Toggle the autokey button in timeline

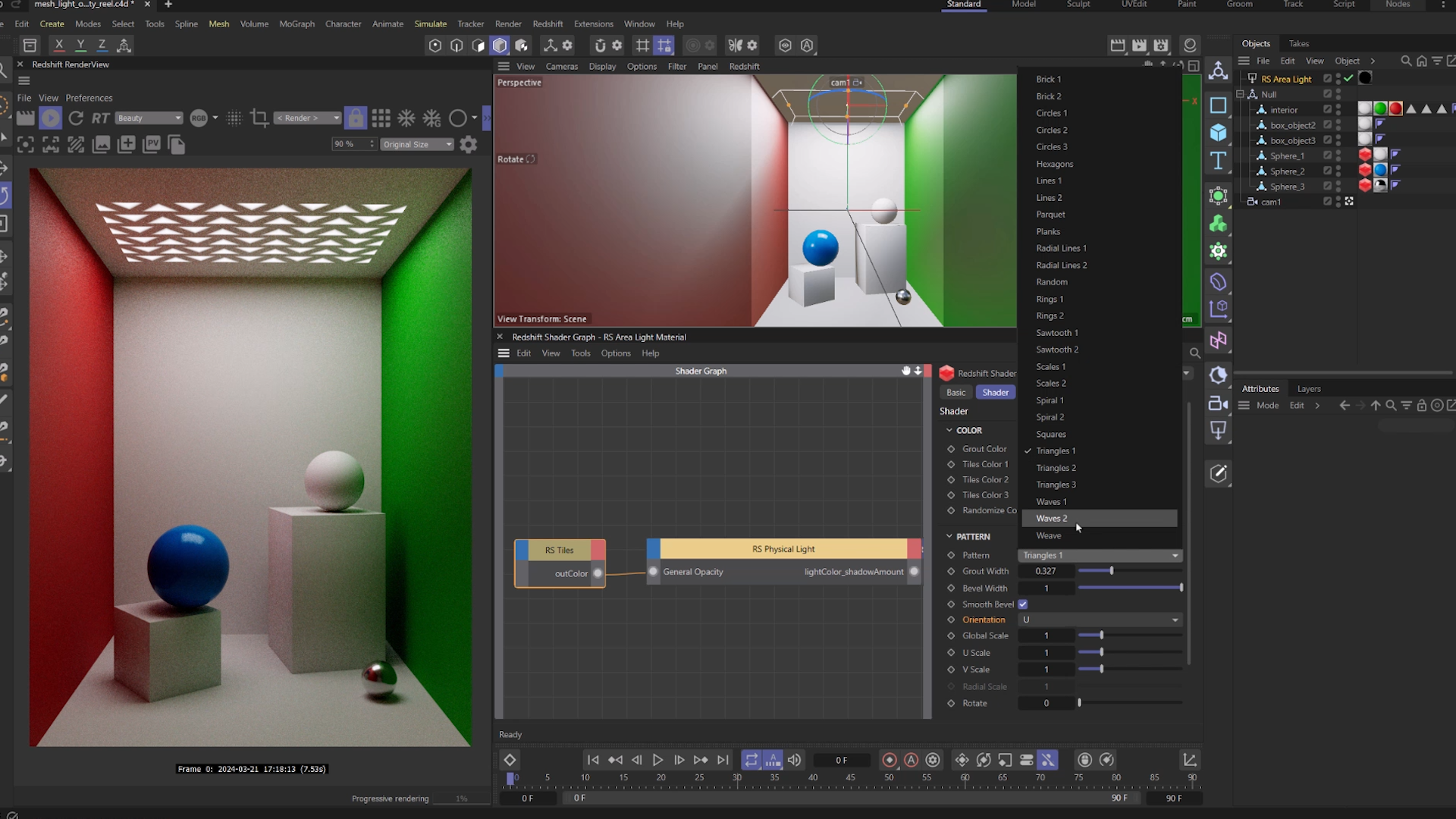pyautogui.click(x=912, y=760)
